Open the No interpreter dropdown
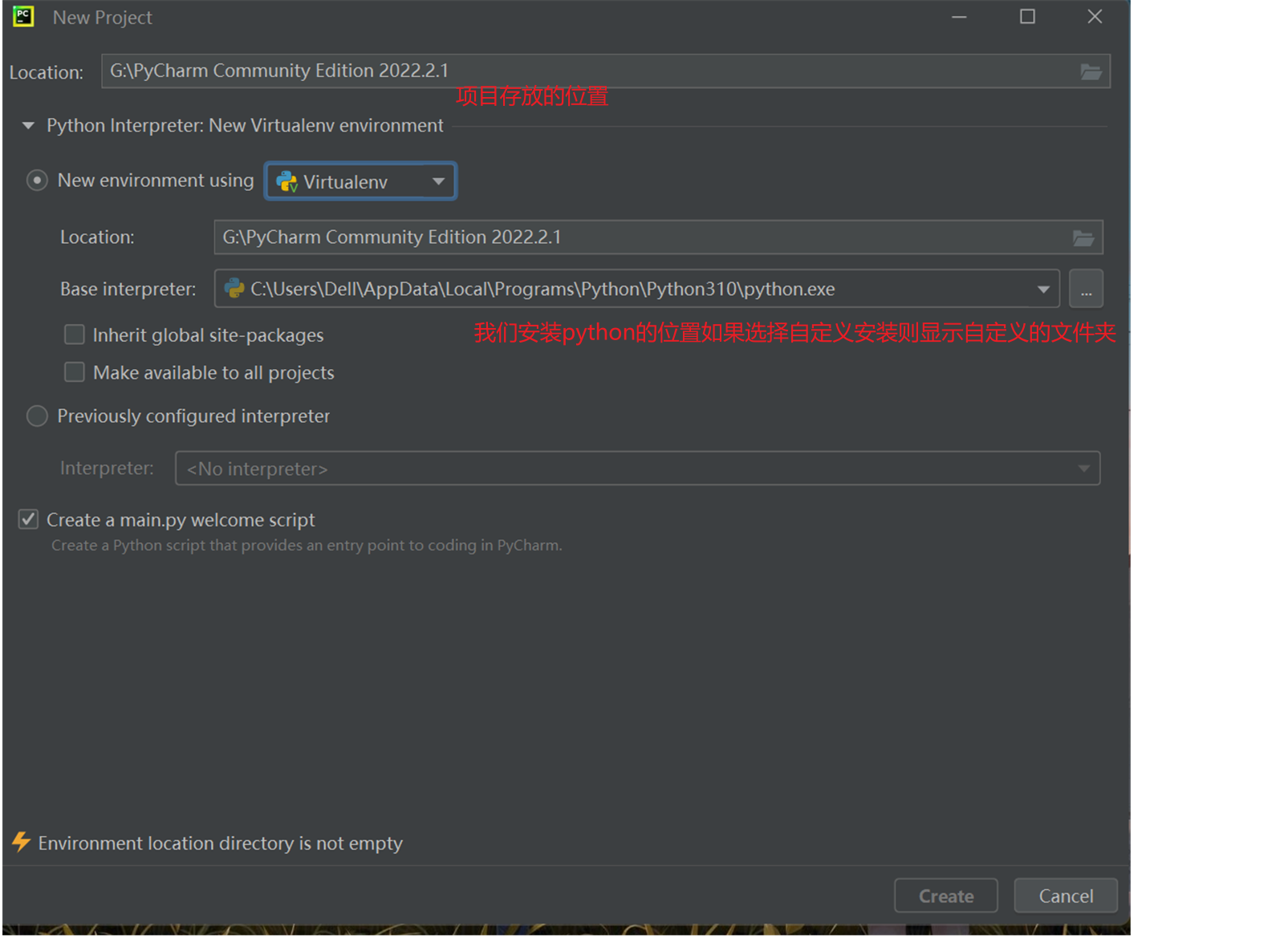 pyautogui.click(x=637, y=468)
